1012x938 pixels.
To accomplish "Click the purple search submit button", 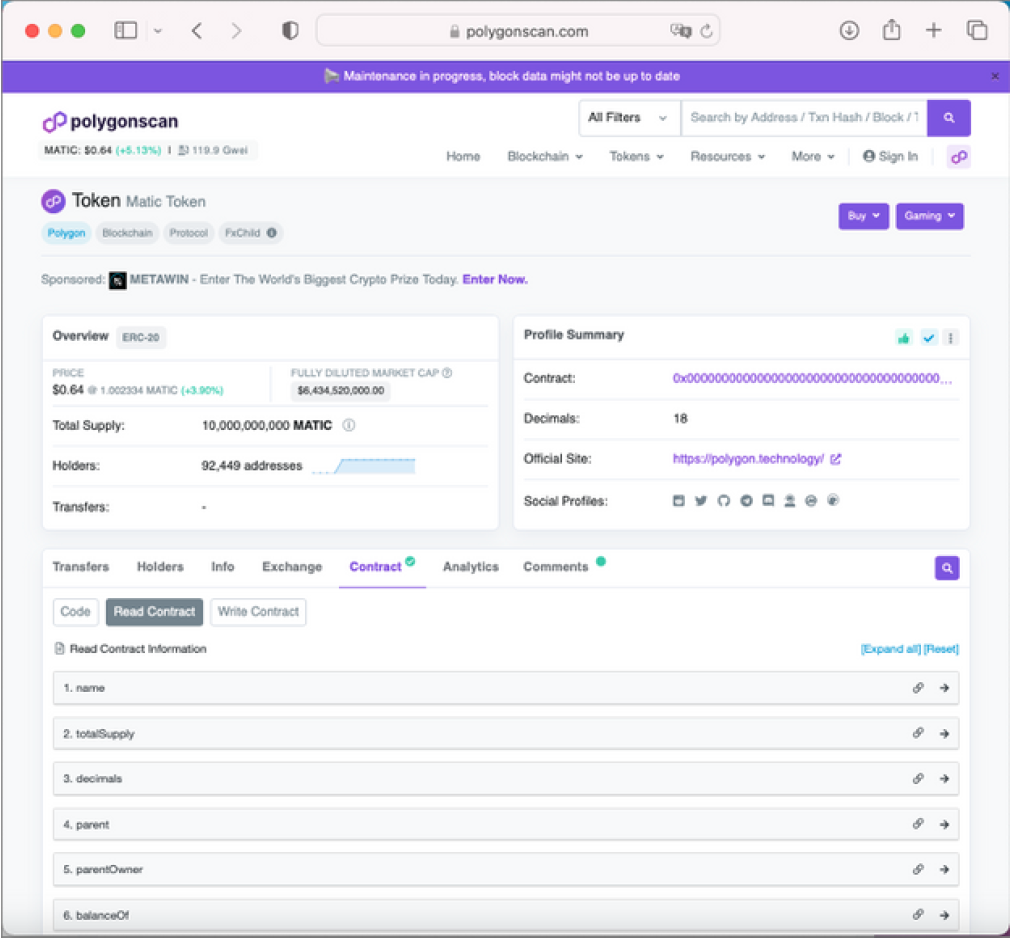I will click(948, 117).
